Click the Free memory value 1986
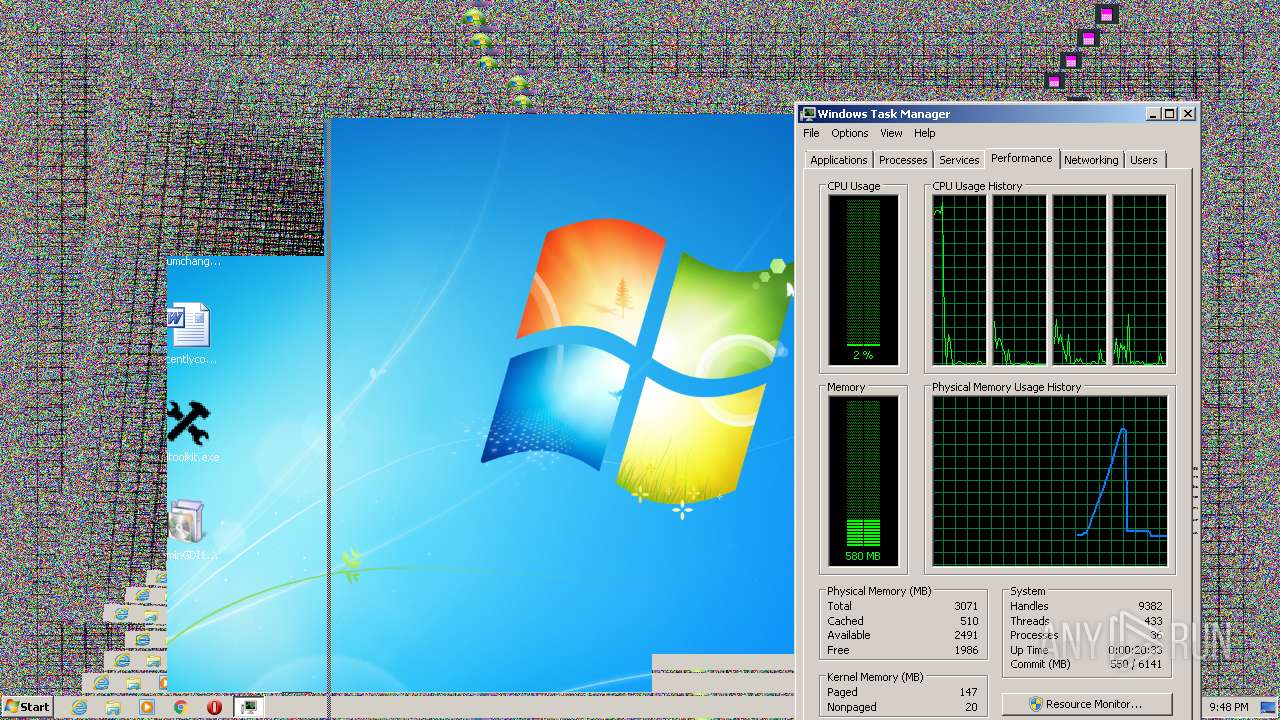This screenshot has height=720, width=1280. (x=965, y=650)
